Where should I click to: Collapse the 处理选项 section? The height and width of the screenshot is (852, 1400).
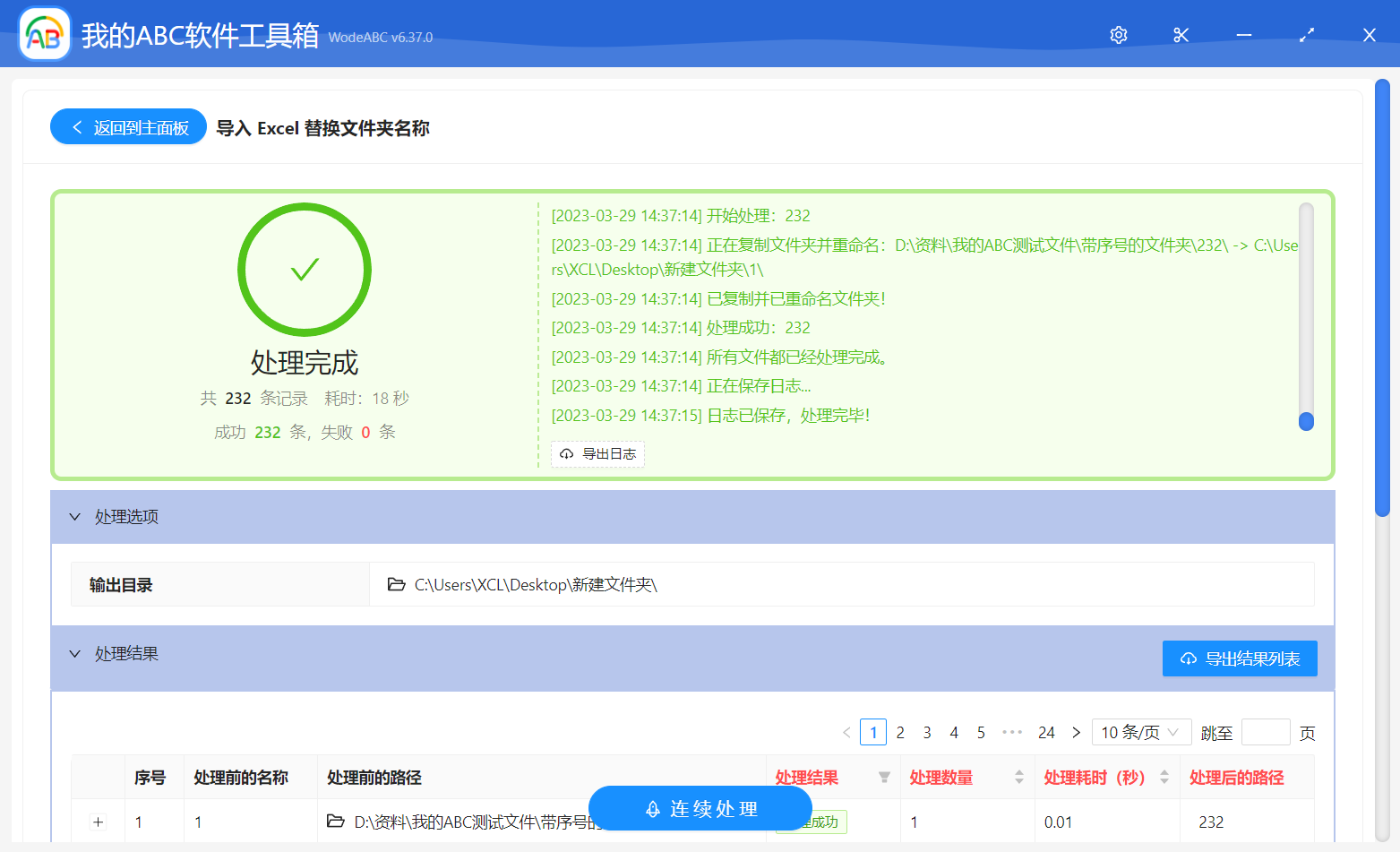[x=75, y=517]
